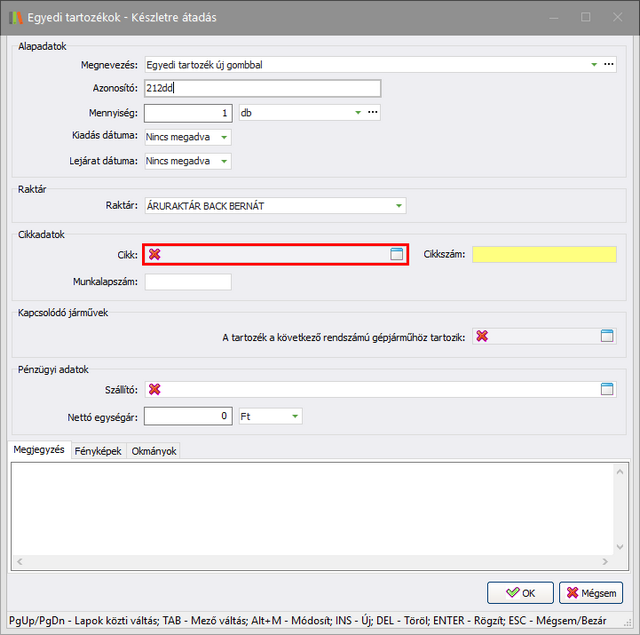The height and width of the screenshot is (635, 640).
Task: Switch to the Fényképek tab
Action: pyautogui.click(x=100, y=451)
